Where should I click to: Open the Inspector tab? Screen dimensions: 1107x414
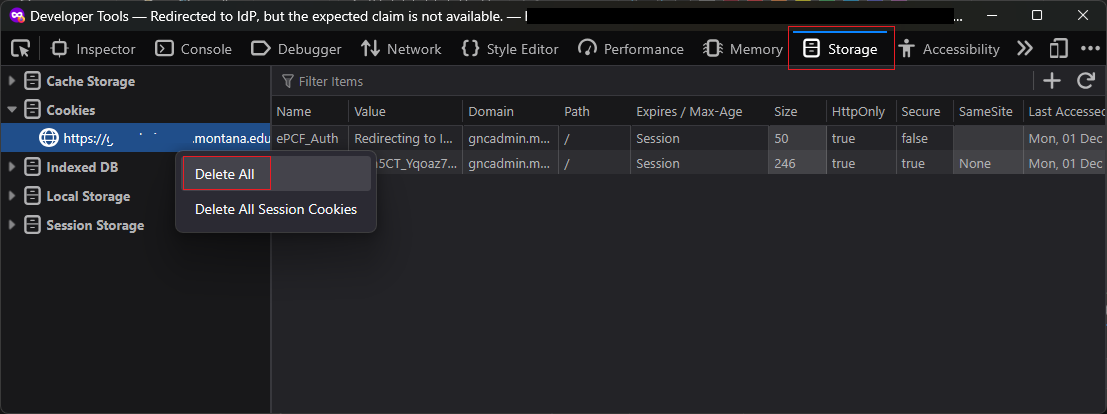tap(94, 49)
